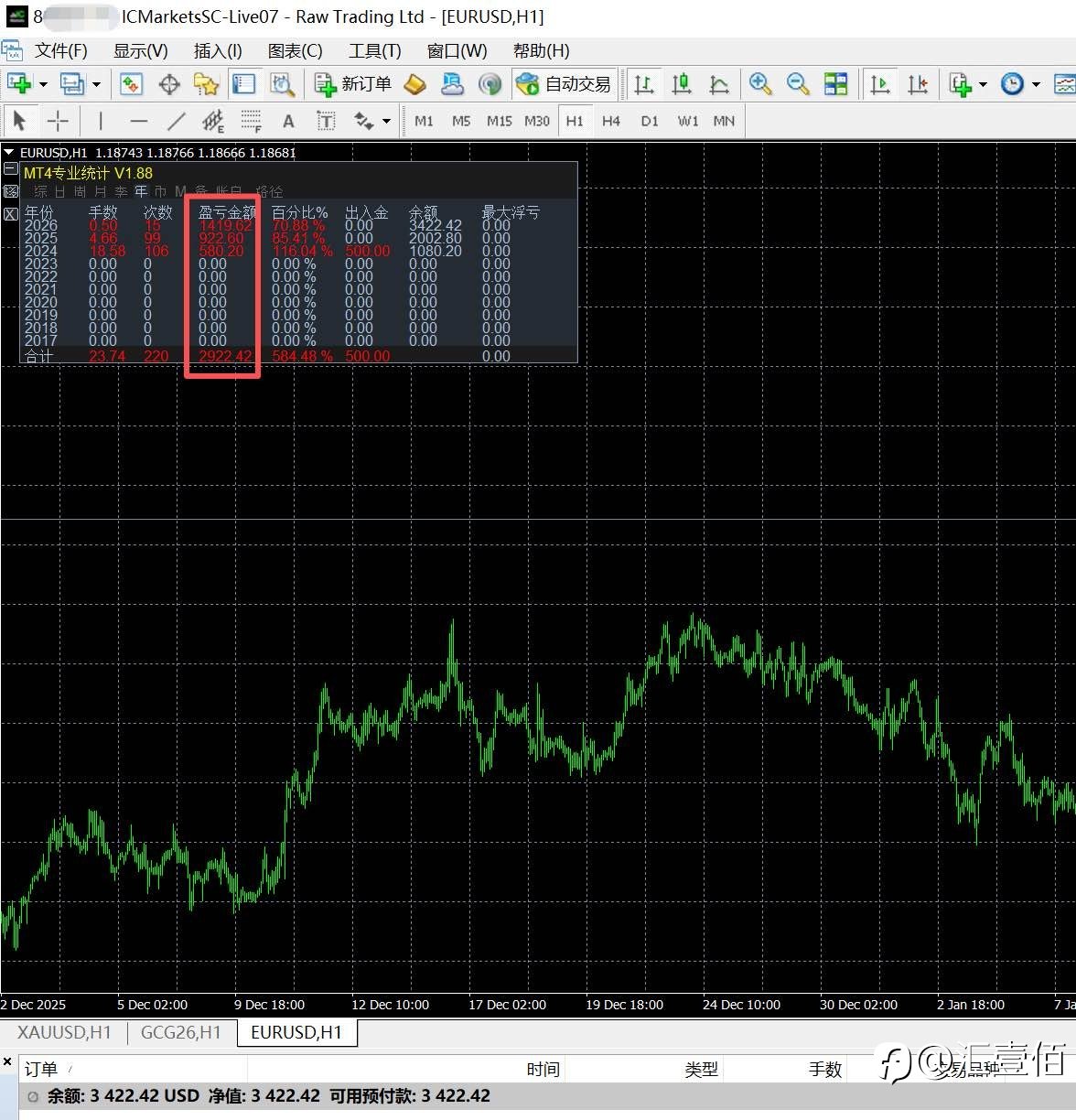1076x1120 pixels.
Task: Expand the new chart dropdown arrow
Action: pos(43,85)
